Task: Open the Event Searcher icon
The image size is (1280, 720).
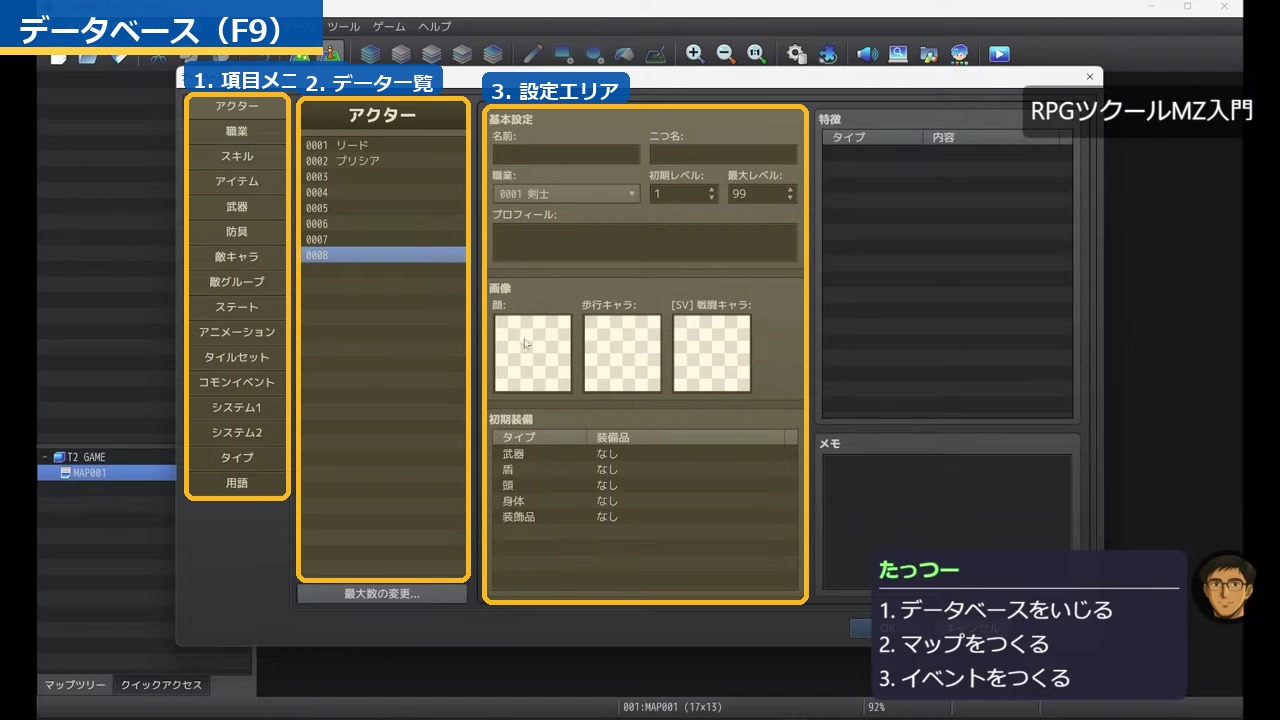Action: click(x=898, y=54)
